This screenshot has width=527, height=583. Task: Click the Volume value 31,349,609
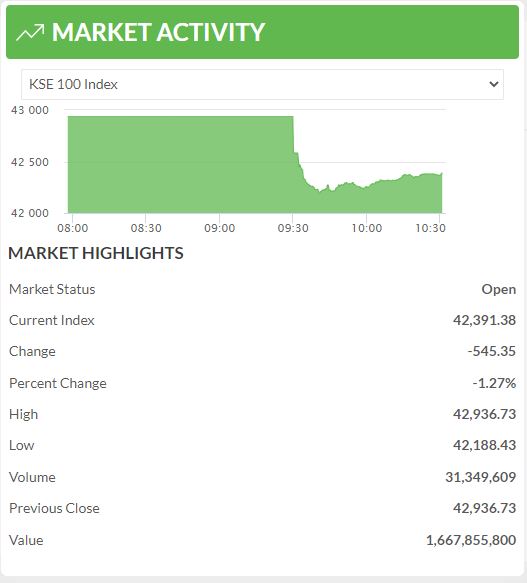click(481, 477)
